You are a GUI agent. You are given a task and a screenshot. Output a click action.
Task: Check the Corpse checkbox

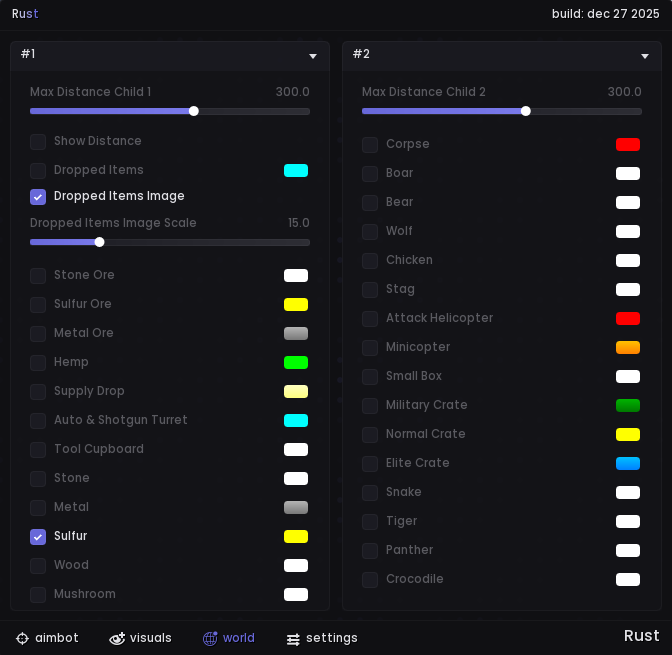(x=370, y=145)
